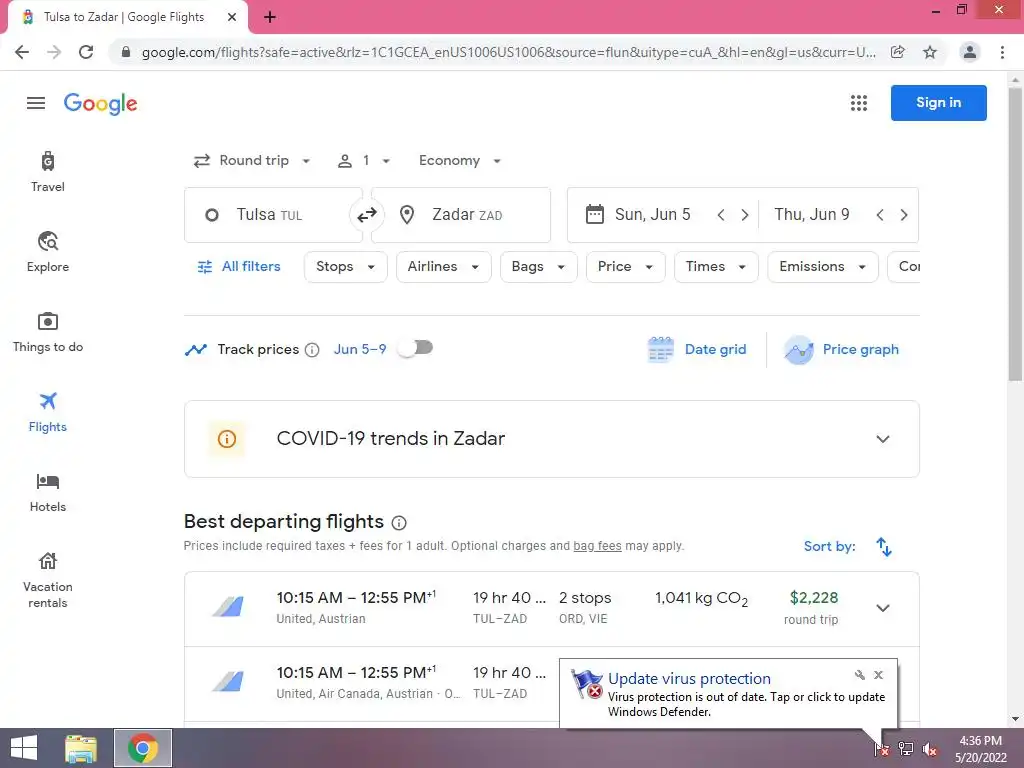Reload the page in Chrome

pyautogui.click(x=86, y=52)
